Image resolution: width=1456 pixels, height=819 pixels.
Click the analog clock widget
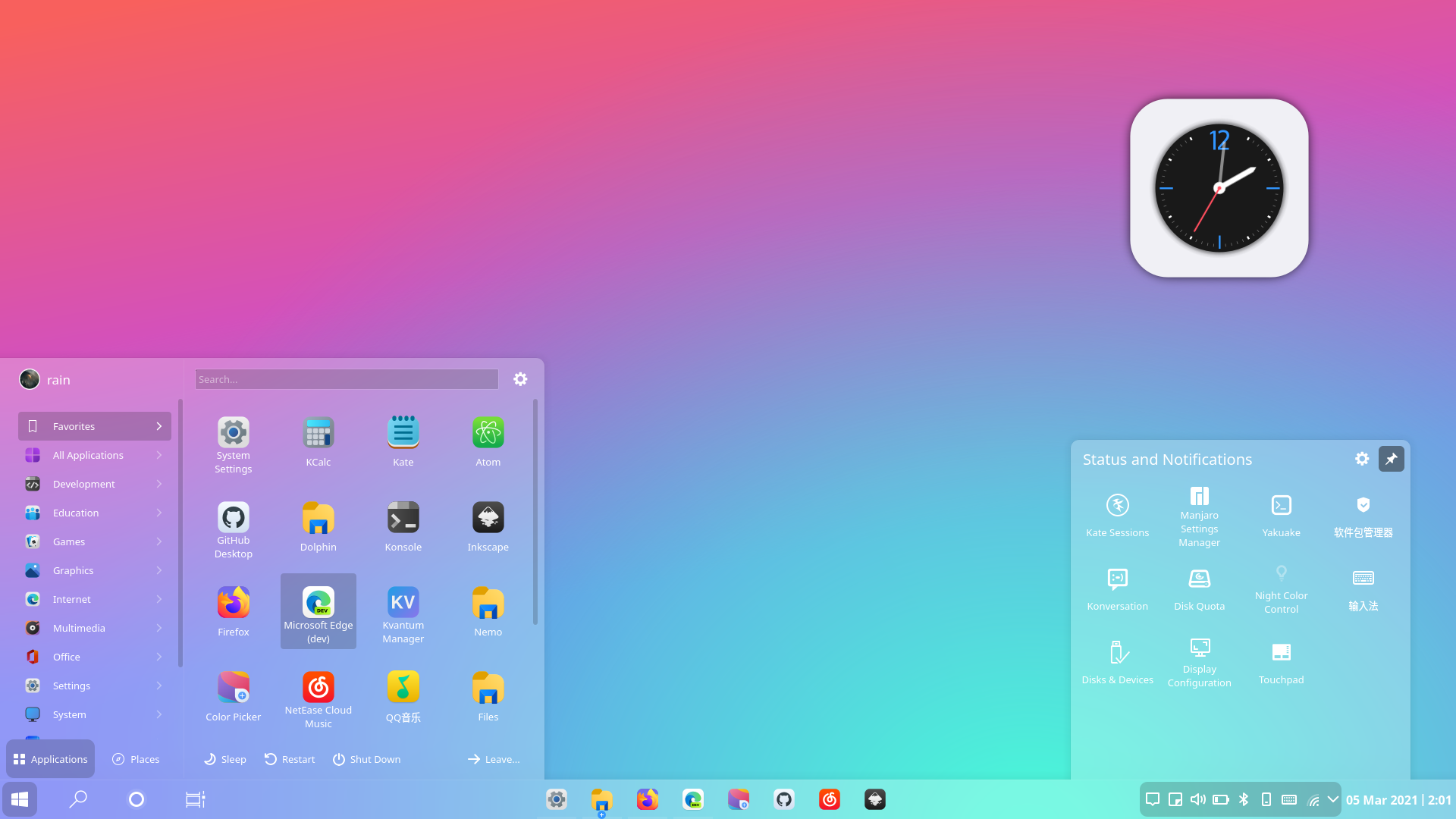point(1219,188)
